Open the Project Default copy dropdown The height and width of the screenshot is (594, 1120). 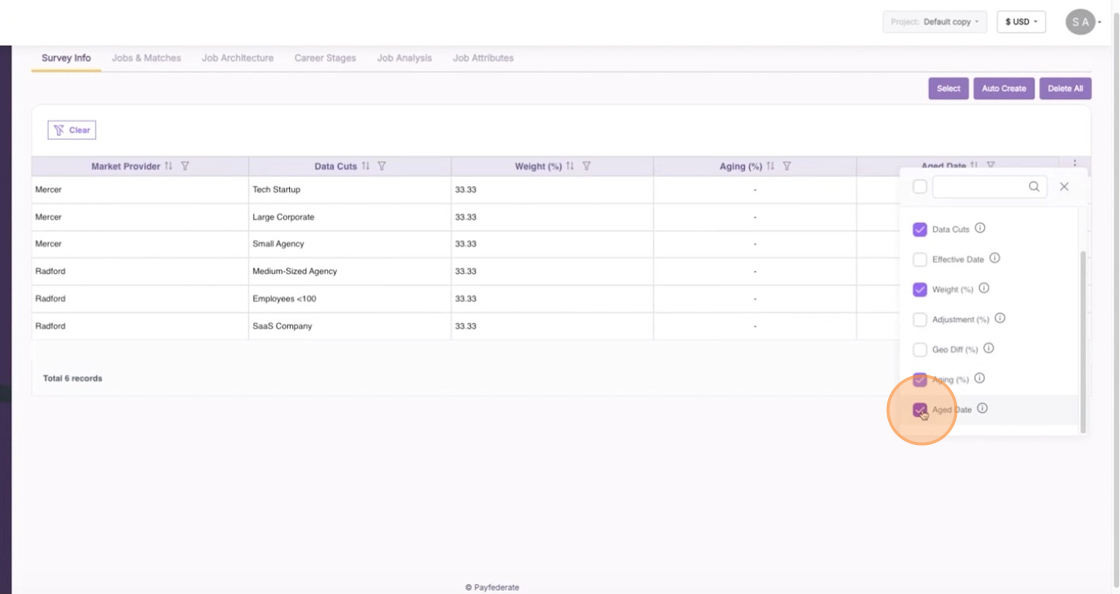(x=934, y=21)
